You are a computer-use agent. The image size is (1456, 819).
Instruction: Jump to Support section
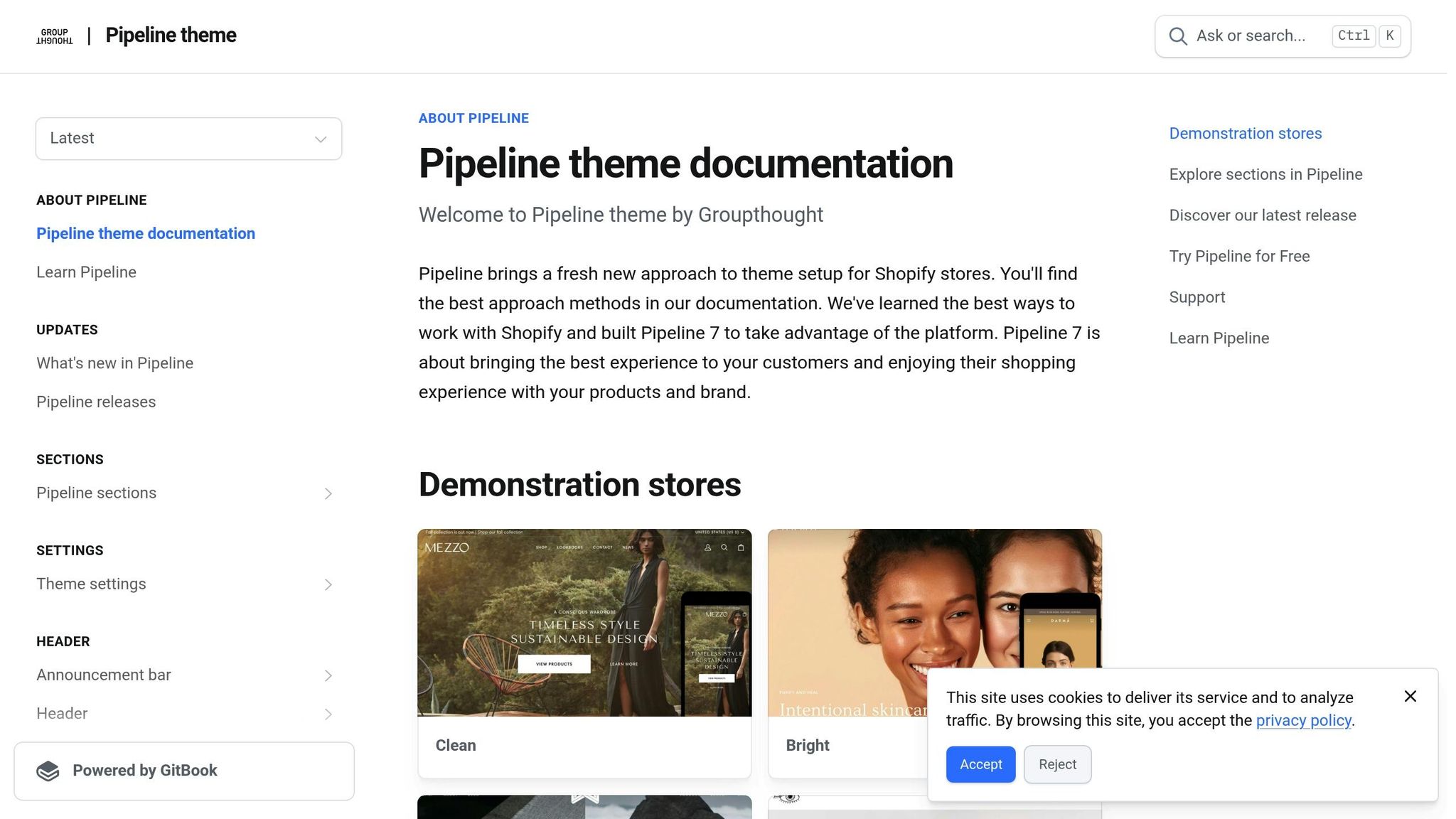tap(1197, 297)
